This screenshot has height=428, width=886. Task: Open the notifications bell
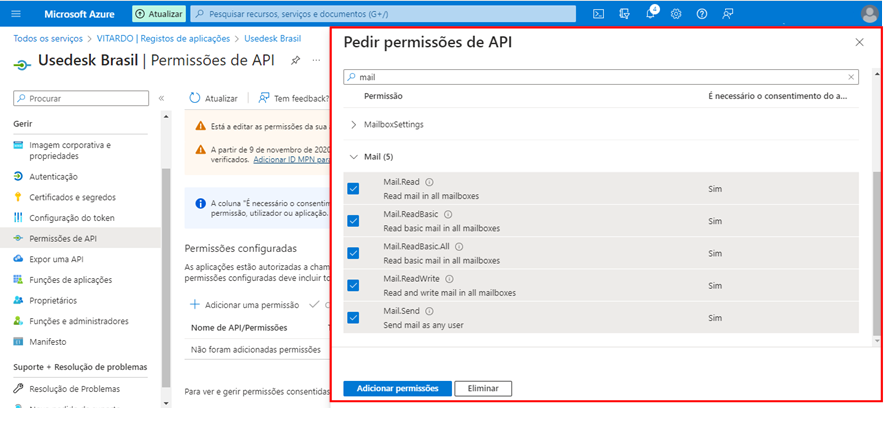click(650, 14)
